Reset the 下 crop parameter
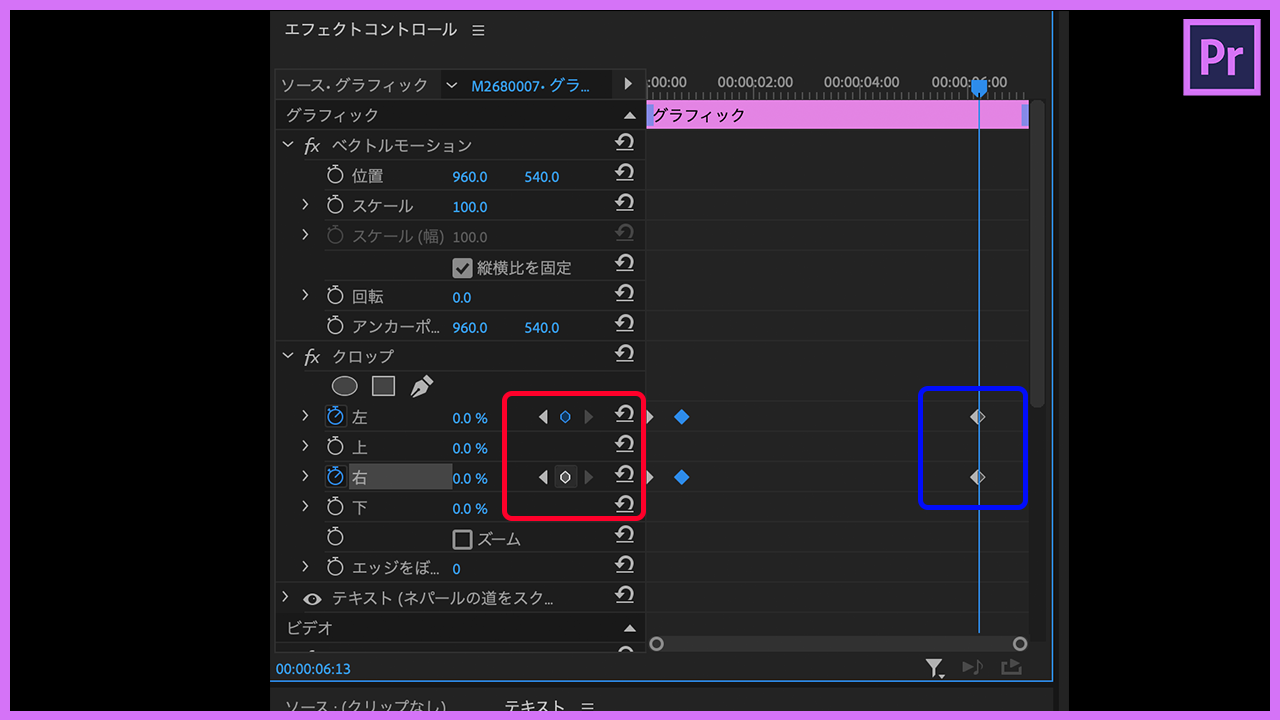The width and height of the screenshot is (1280, 720). coord(624,505)
